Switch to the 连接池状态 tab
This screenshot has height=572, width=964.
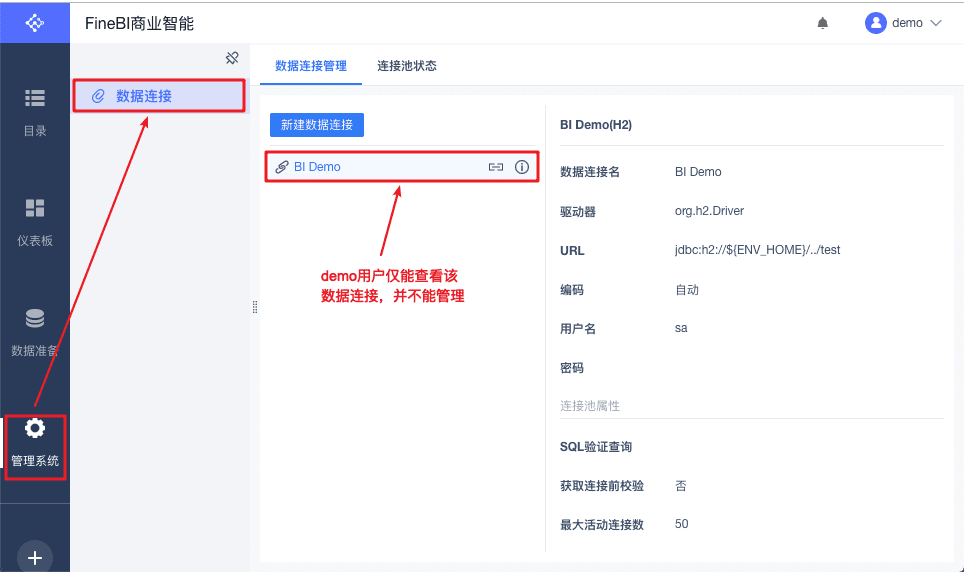[x=407, y=66]
